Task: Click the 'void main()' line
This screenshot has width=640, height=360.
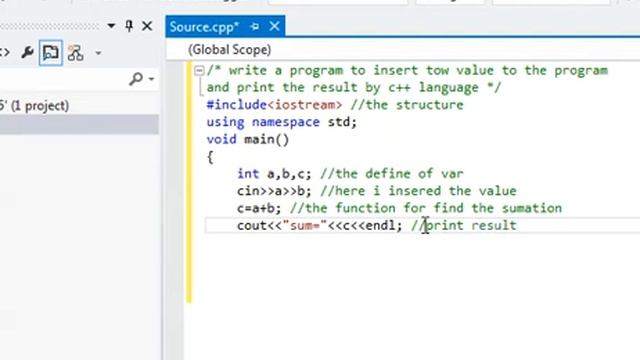Action: point(248,140)
